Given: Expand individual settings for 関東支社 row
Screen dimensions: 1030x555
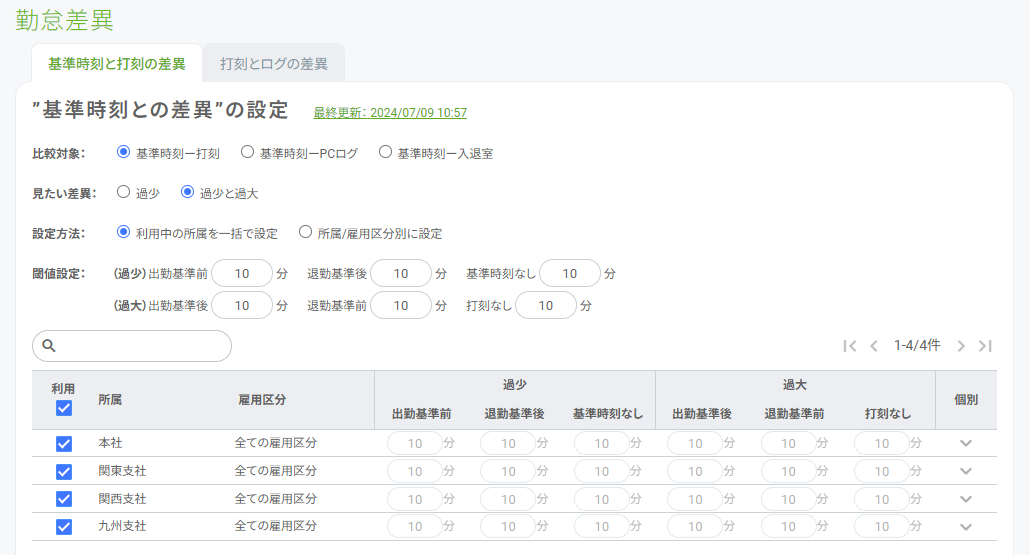Looking at the screenshot, I should [x=965, y=471].
